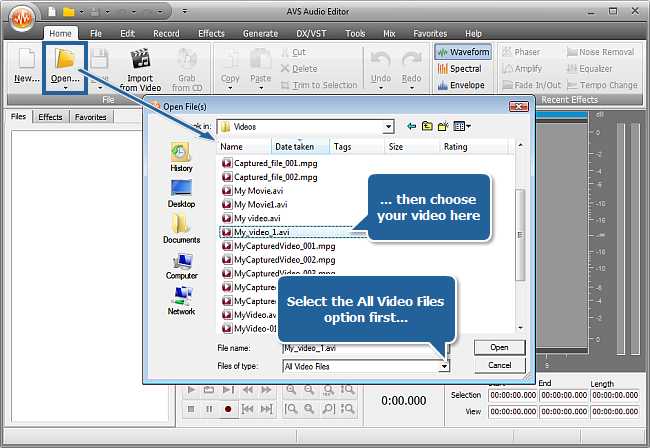Viewport: 650px width, 448px height.
Task: Click the Copy icon in Edit group
Action: click(x=230, y=61)
